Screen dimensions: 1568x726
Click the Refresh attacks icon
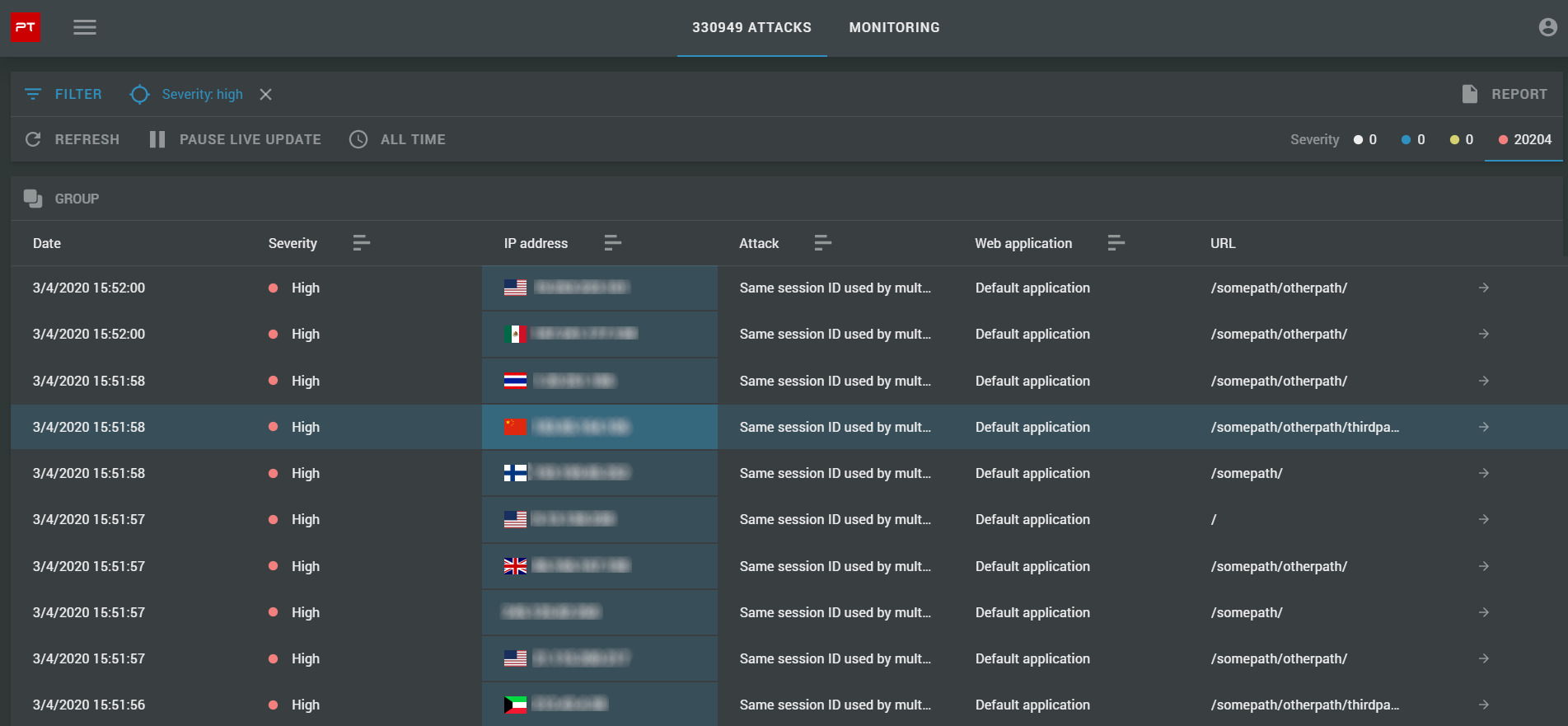pyautogui.click(x=33, y=139)
